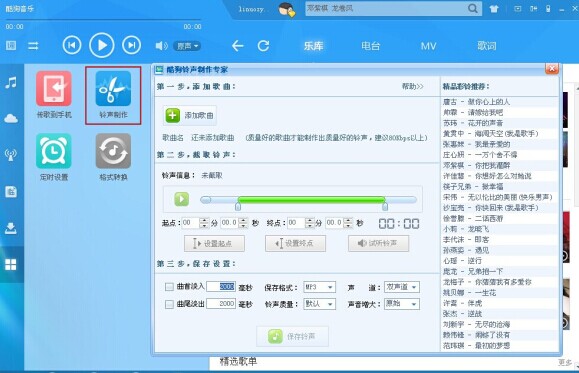Open the 声音增大 原始 dropdown
The image size is (579, 373).
click(x=402, y=304)
